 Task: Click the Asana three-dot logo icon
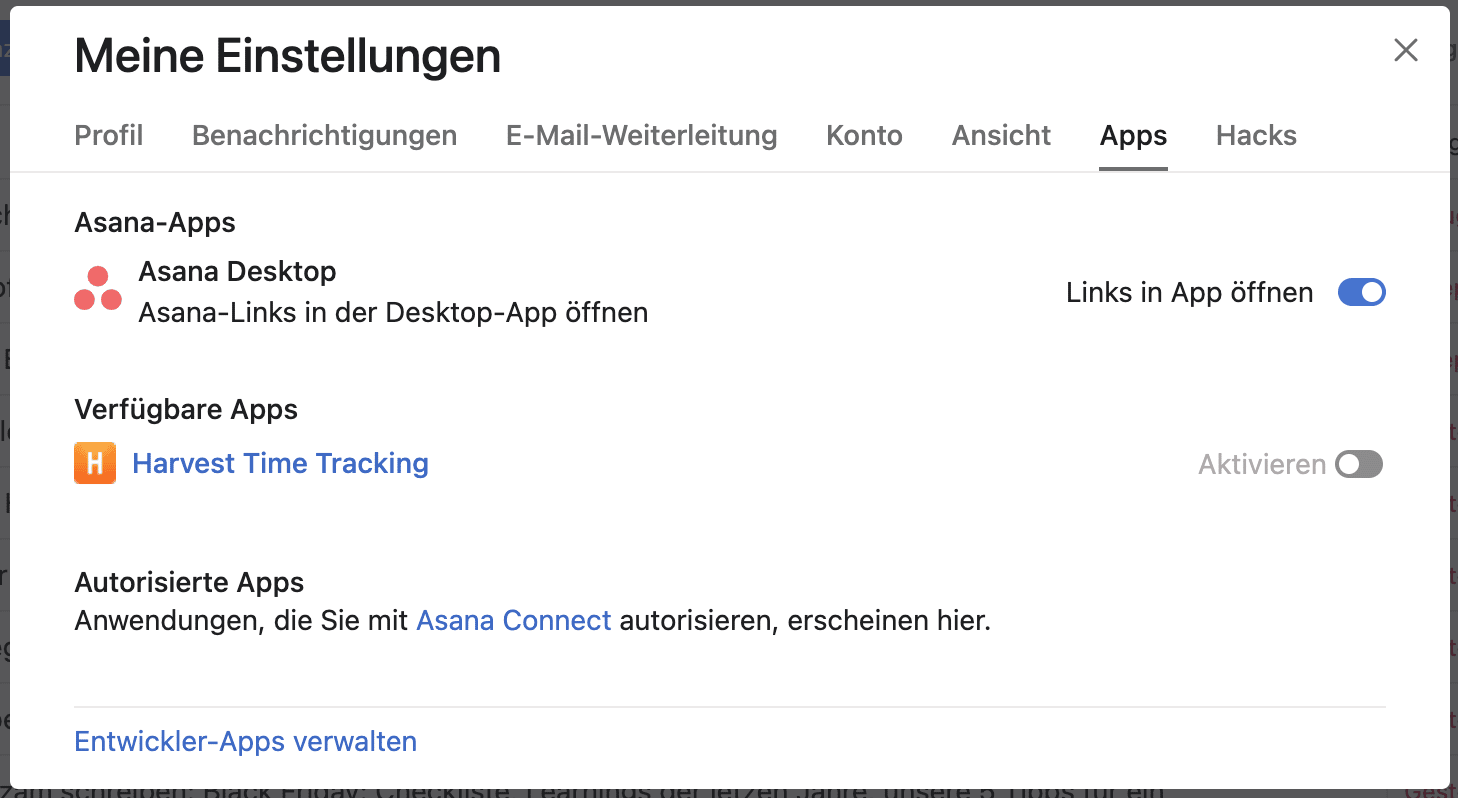(98, 290)
